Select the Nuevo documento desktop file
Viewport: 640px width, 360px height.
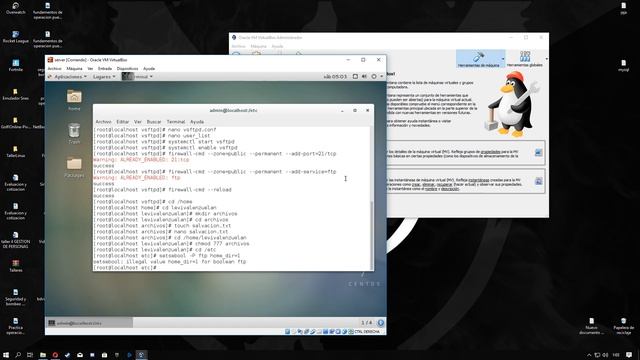tap(591, 325)
